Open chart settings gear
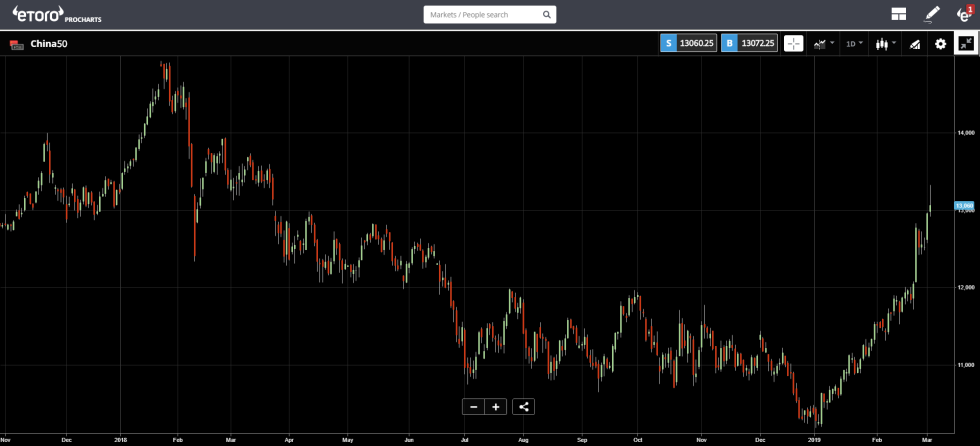Viewport: 980px width, 446px height. tap(940, 44)
